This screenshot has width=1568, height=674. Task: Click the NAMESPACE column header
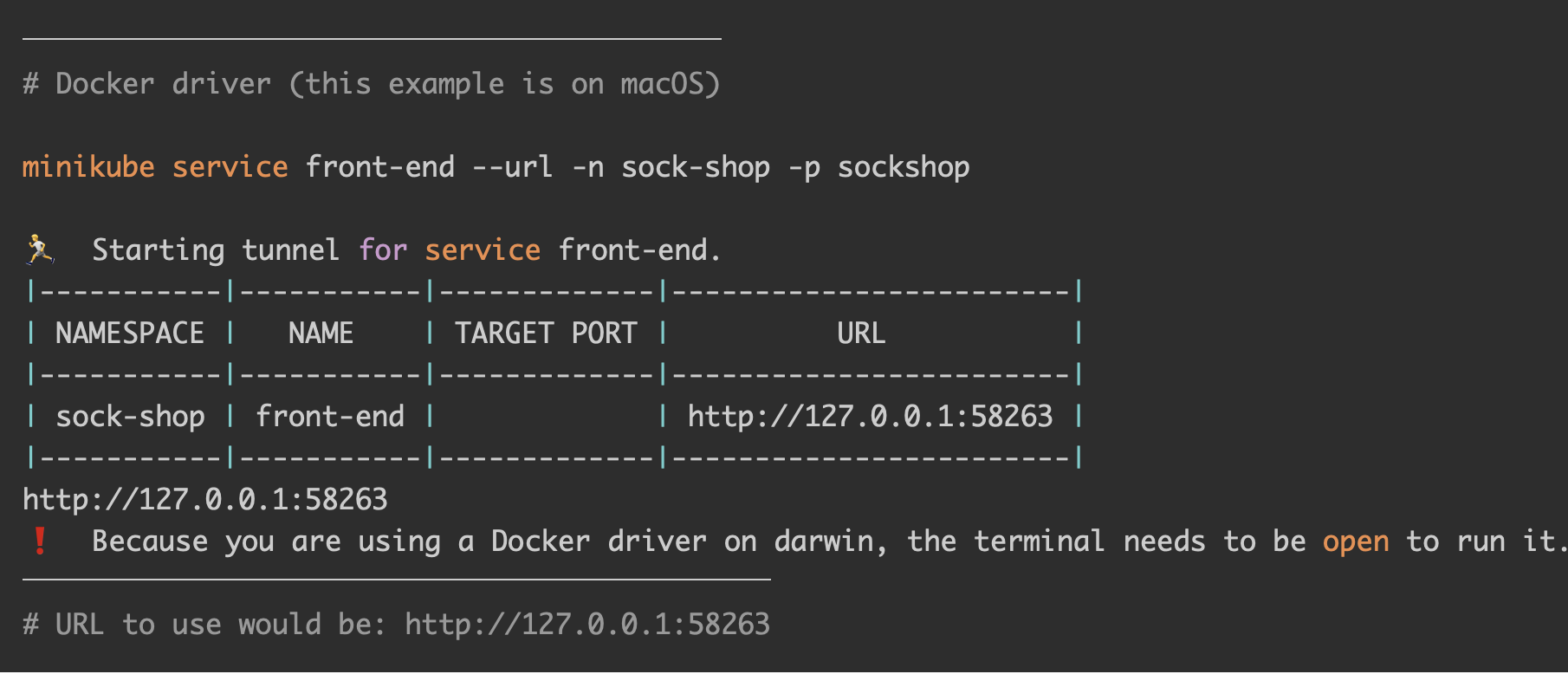130,334
